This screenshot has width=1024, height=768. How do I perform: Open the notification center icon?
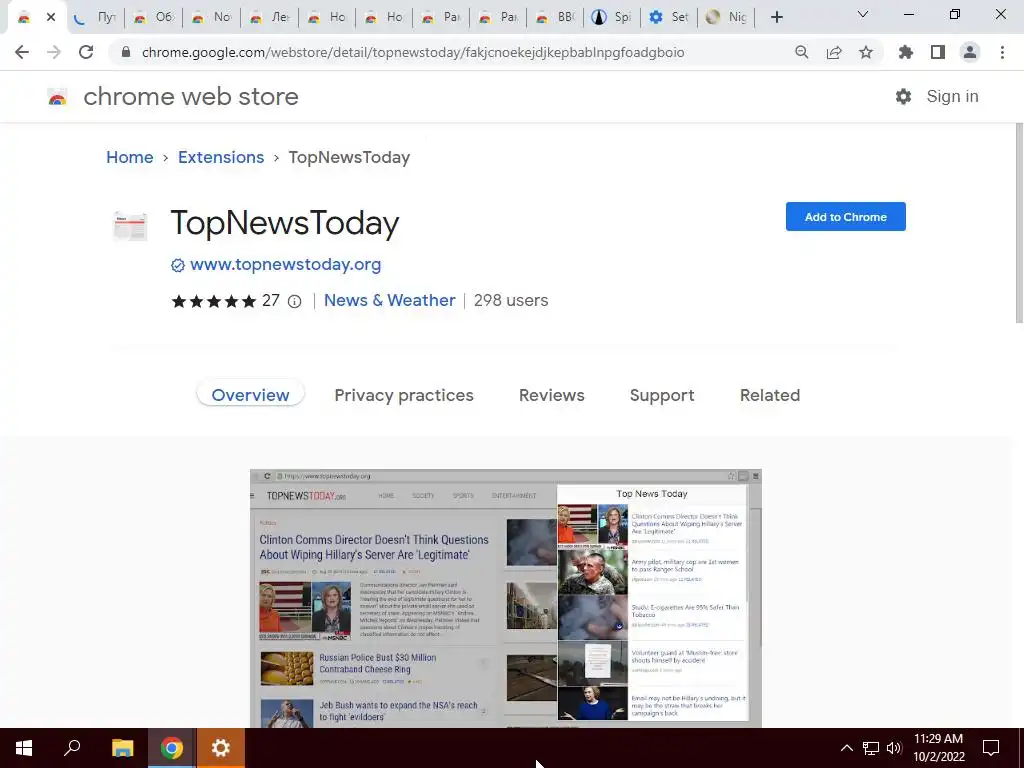(991, 748)
